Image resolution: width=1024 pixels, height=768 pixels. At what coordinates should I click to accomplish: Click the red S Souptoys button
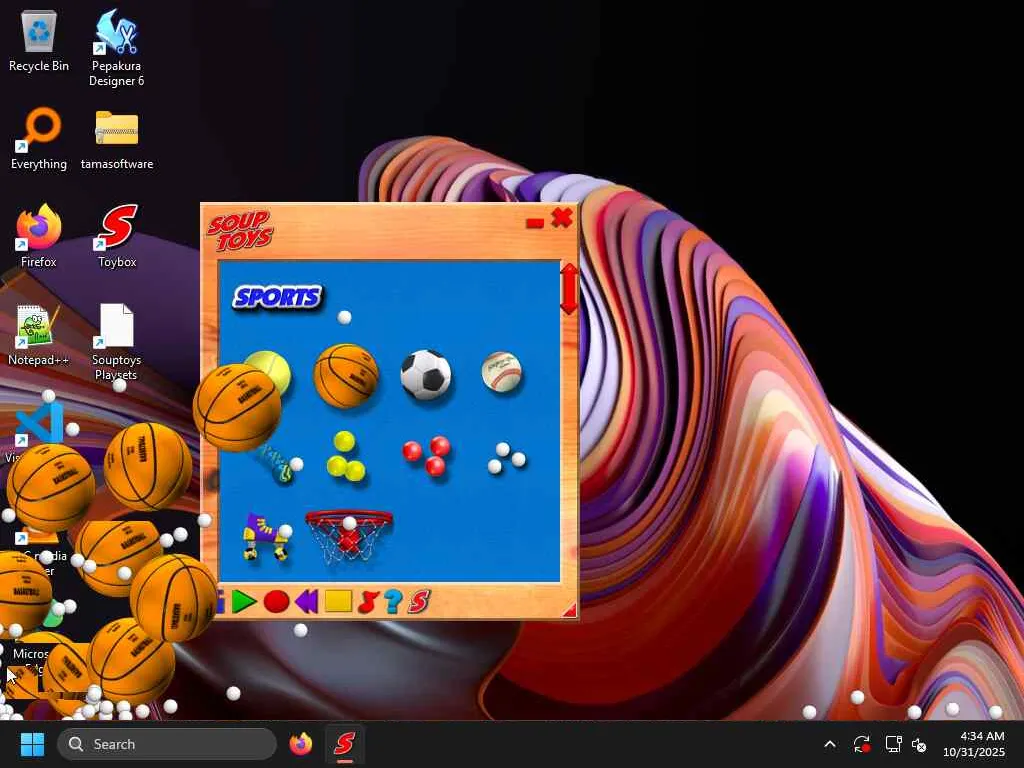pos(419,601)
